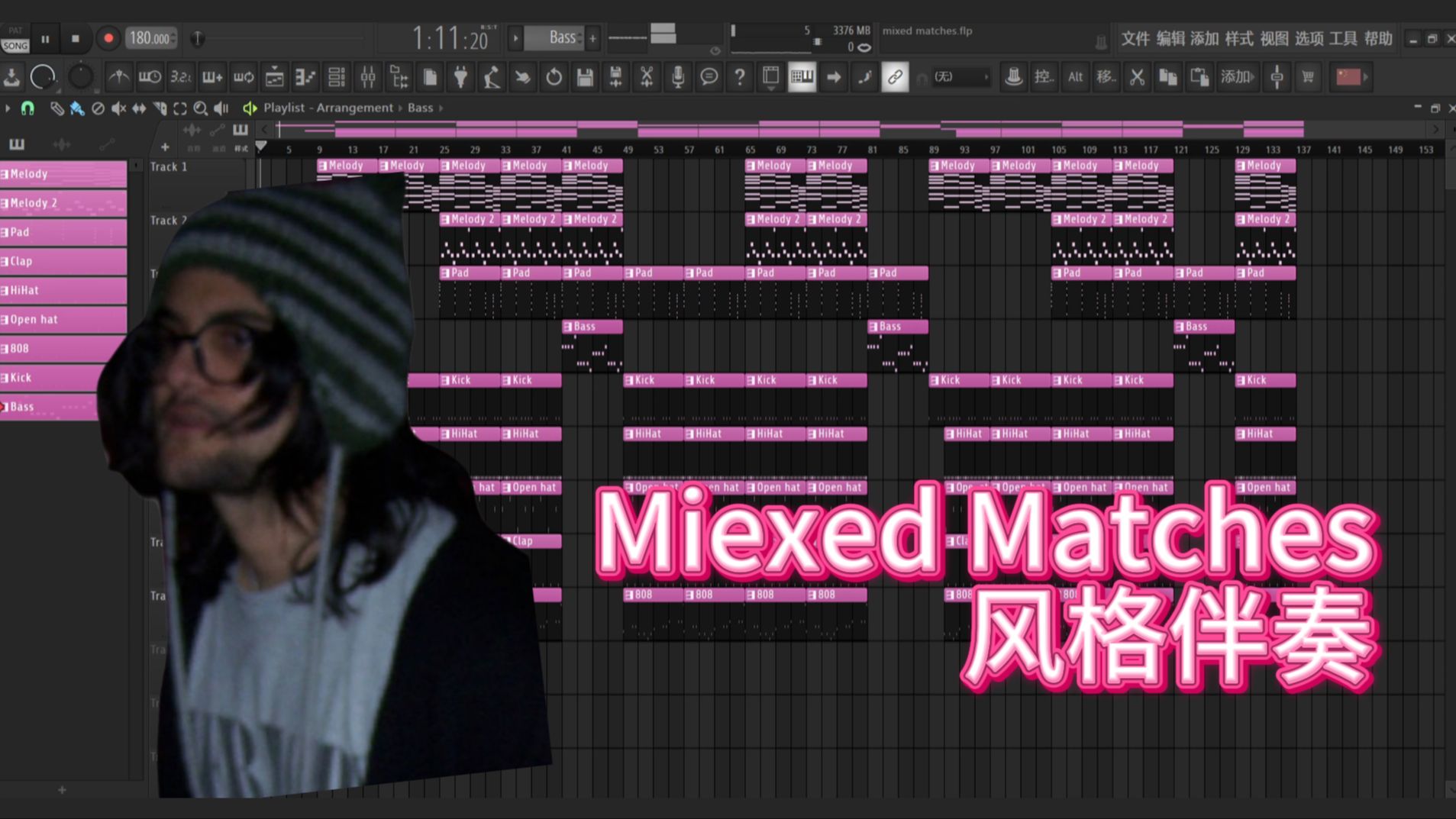Screen dimensions: 1456x819
Task: Toggle blend recording overdub button
Action: pos(212,76)
